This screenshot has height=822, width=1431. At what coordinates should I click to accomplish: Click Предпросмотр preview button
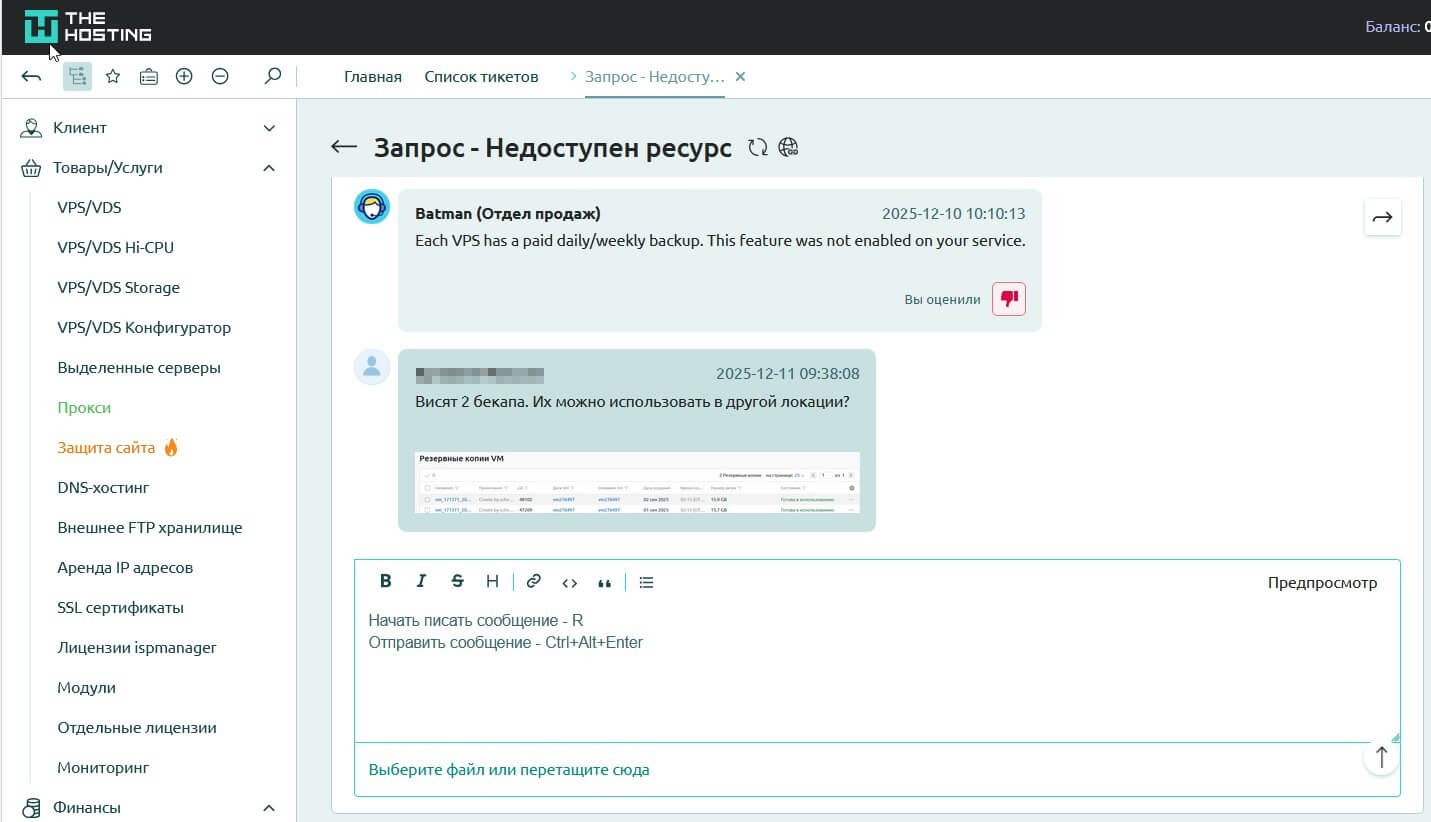[x=1322, y=583]
